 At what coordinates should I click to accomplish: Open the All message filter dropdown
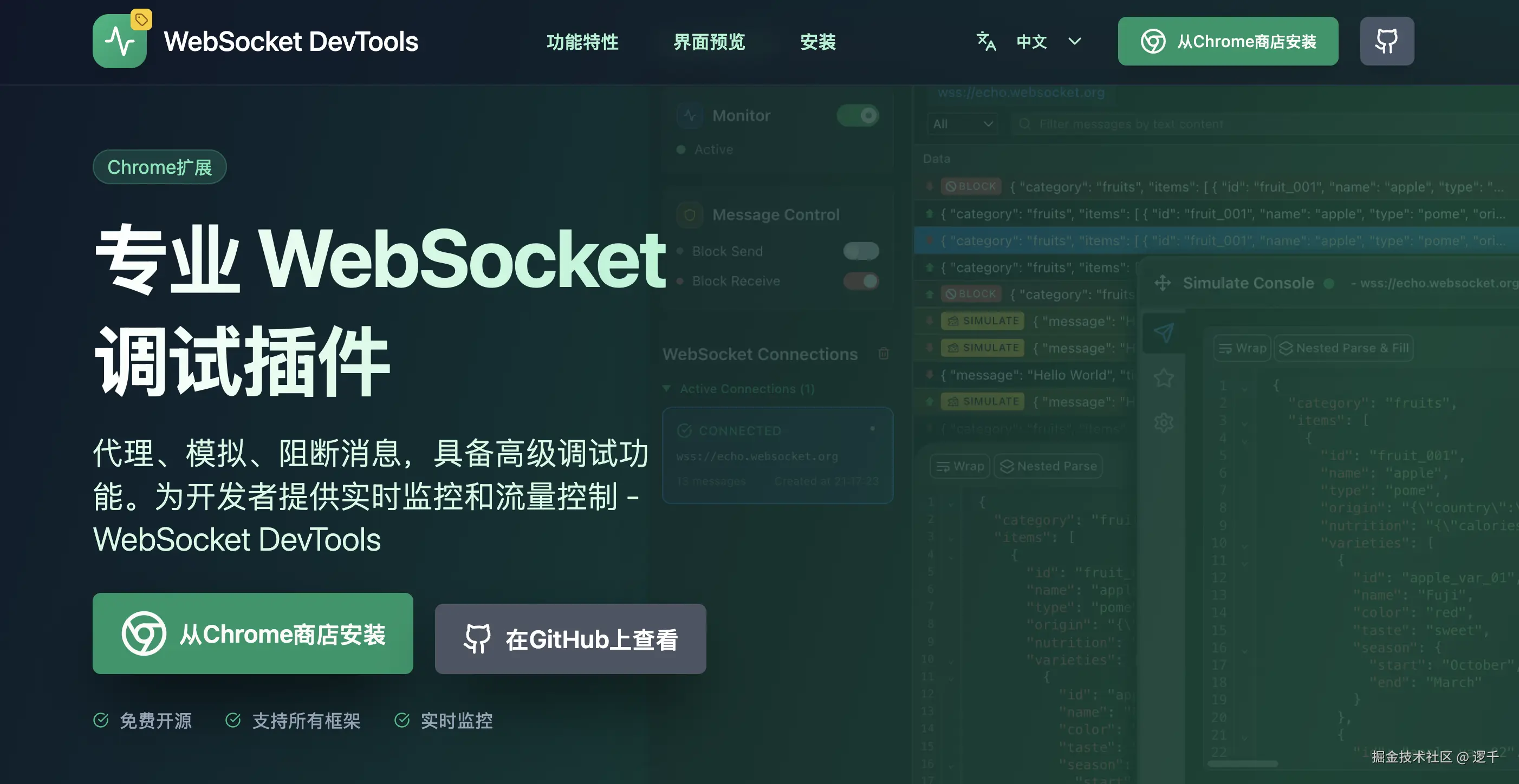[962, 125]
